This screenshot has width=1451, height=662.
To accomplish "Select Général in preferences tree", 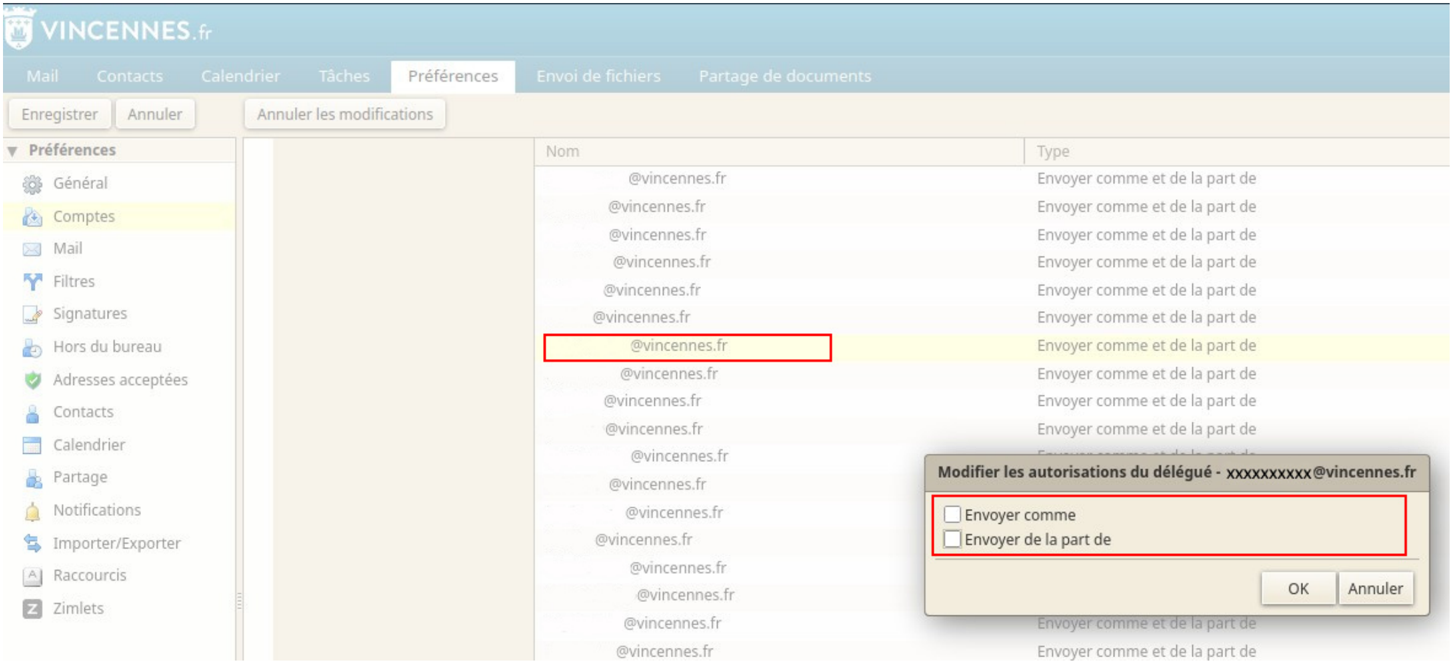I will (x=80, y=184).
